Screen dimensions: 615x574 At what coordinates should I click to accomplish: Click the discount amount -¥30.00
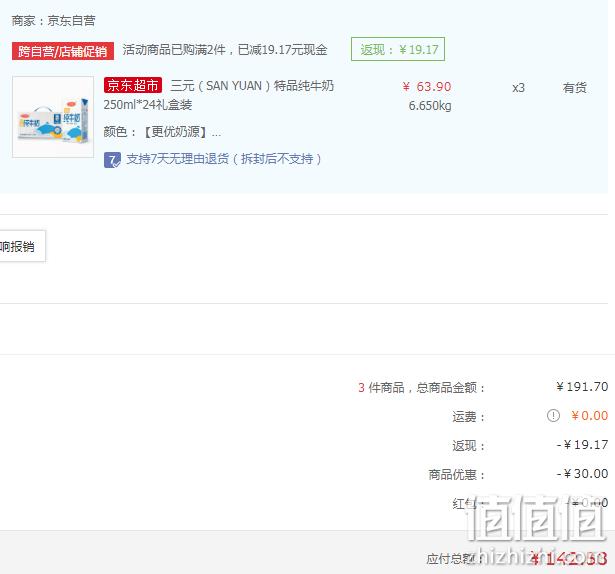click(582, 474)
